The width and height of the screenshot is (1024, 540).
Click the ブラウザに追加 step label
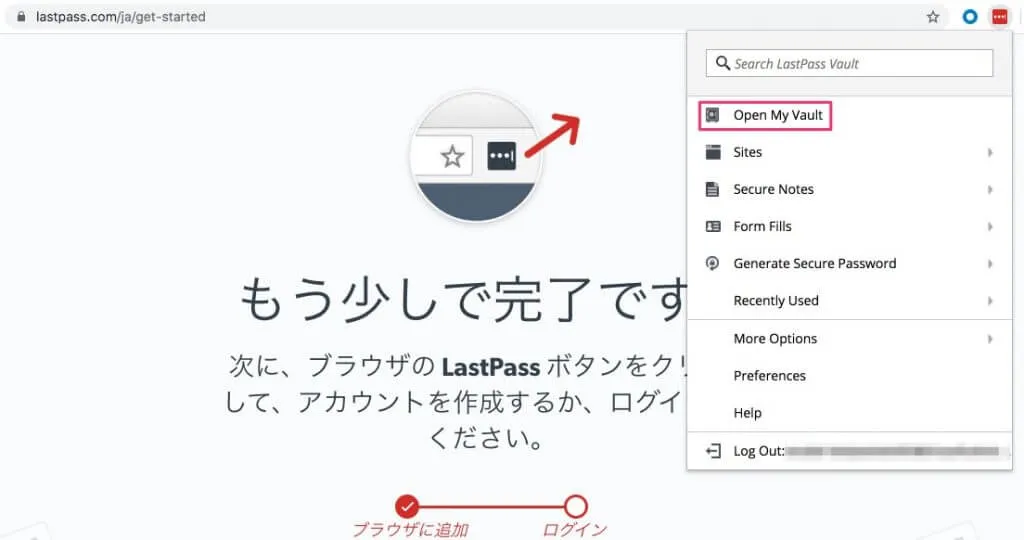pos(410,530)
